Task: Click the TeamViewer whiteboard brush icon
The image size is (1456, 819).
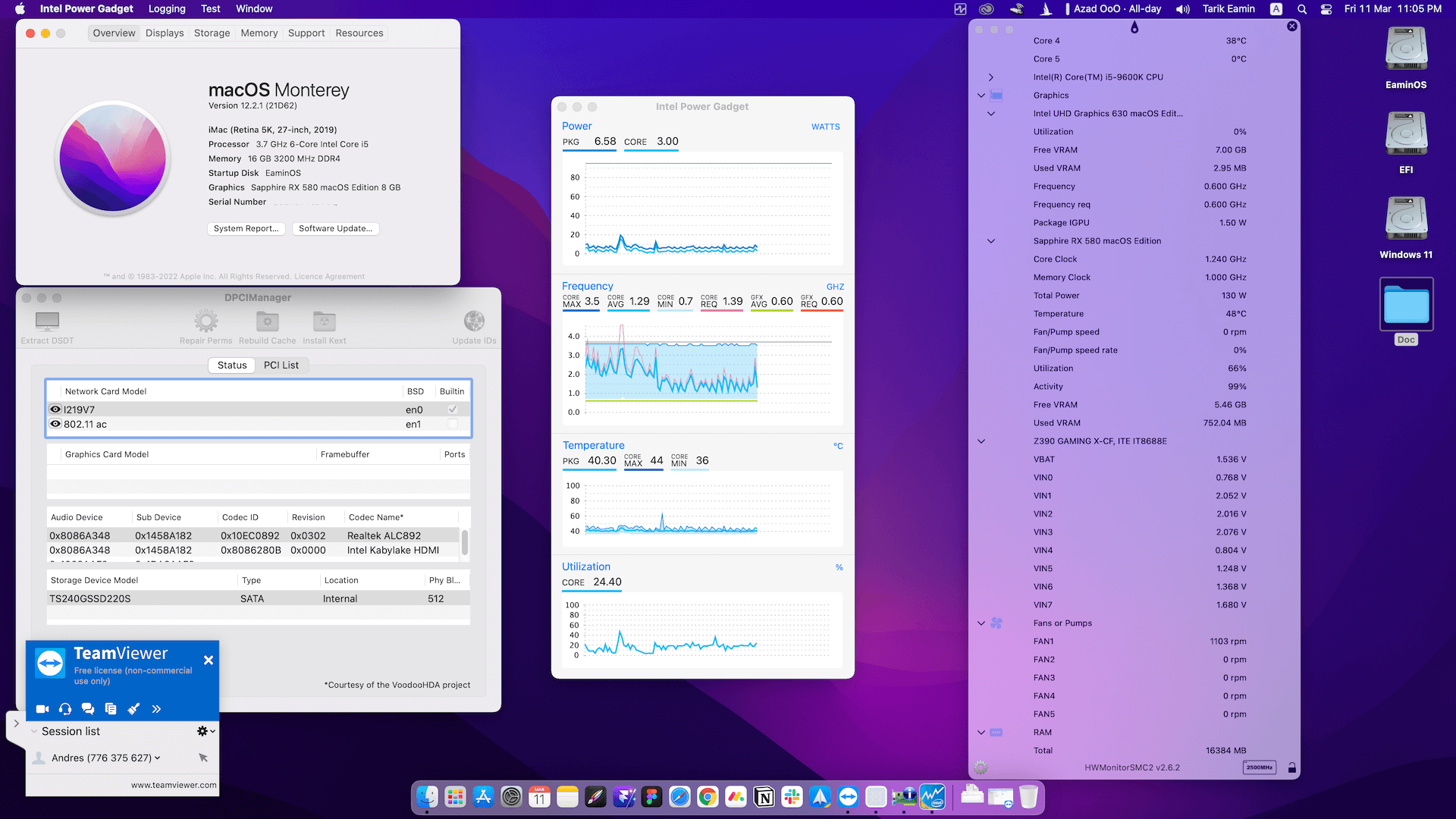Action: 133,709
